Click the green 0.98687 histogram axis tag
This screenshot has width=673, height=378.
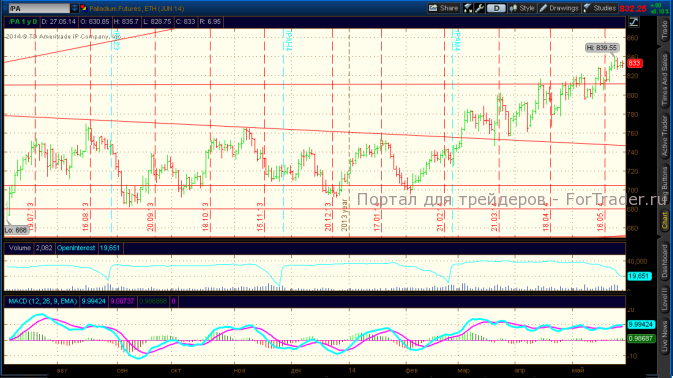pos(641,339)
